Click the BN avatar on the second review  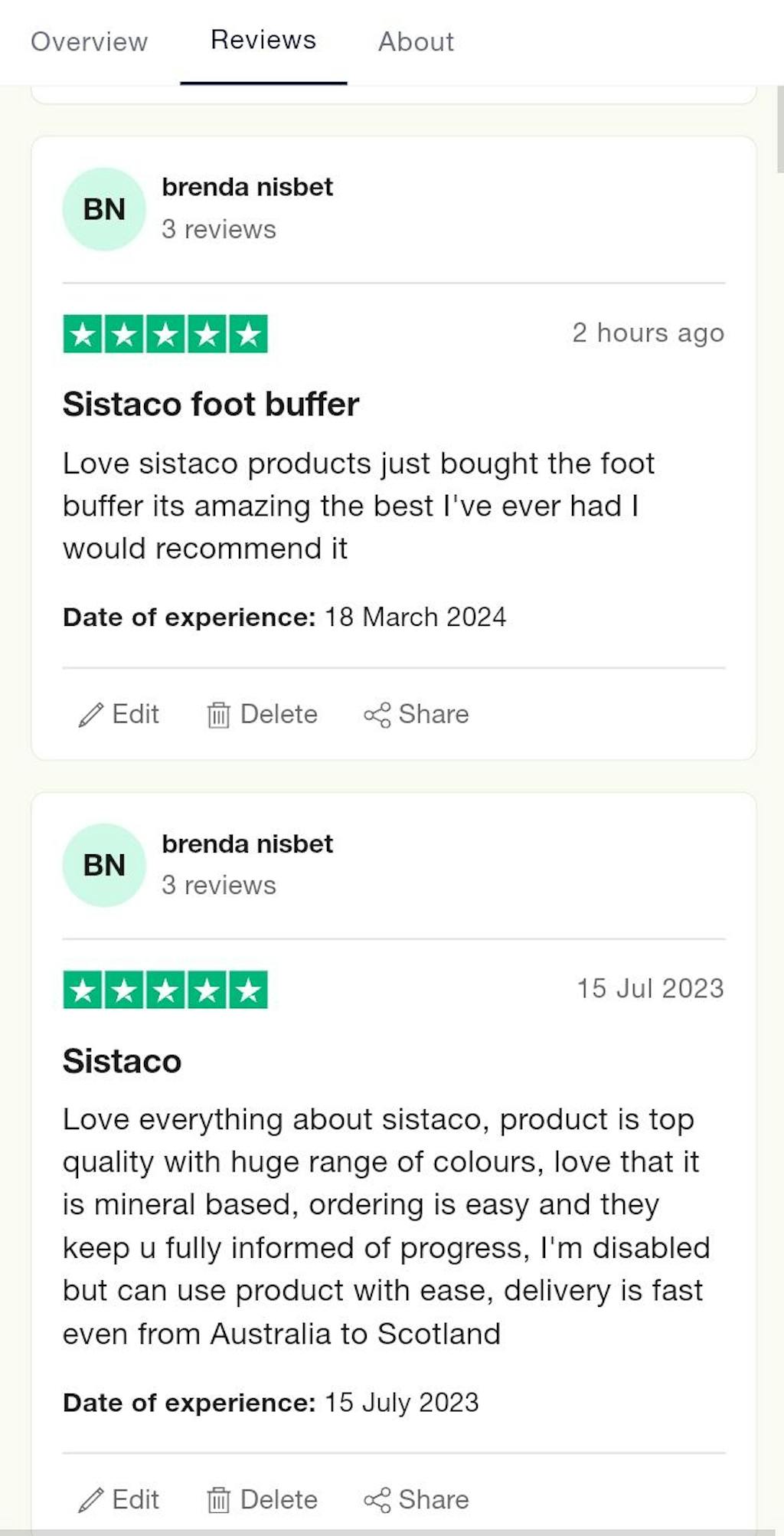coord(104,865)
